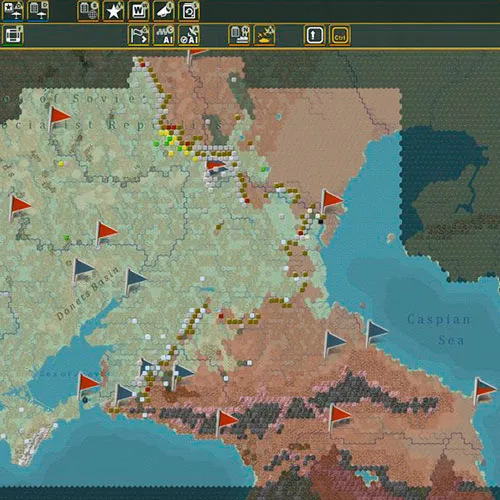Click the 'Donets Basin' map label
The image size is (500, 500).
(87, 294)
